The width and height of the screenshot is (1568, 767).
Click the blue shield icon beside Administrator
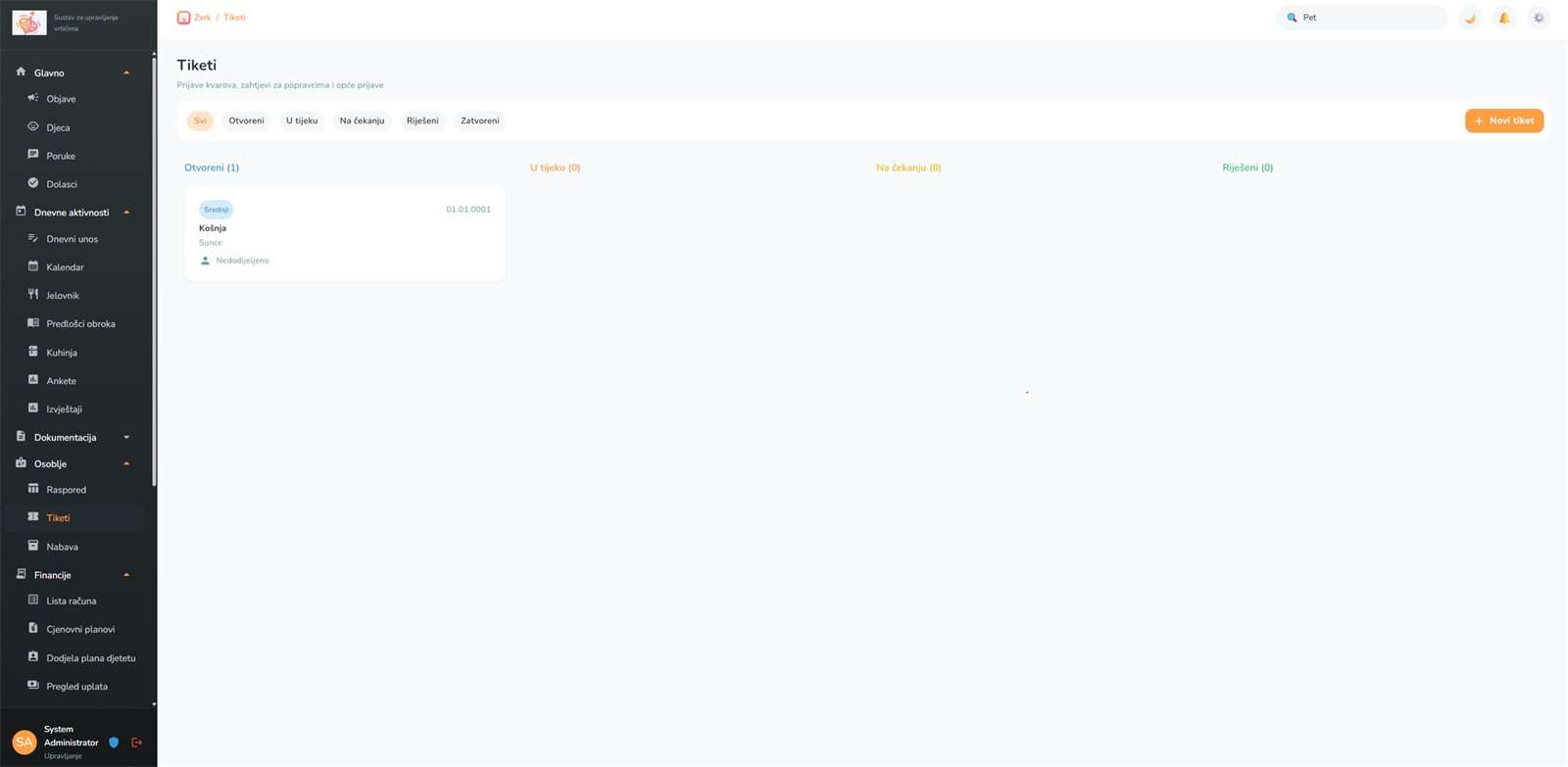pyautogui.click(x=114, y=743)
